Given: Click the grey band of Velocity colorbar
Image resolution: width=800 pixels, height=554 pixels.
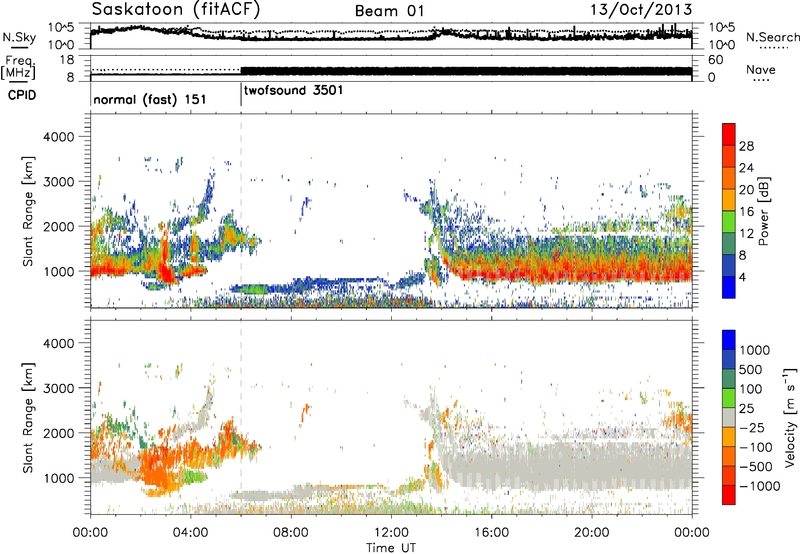Looking at the screenshot, I should coord(729,417).
